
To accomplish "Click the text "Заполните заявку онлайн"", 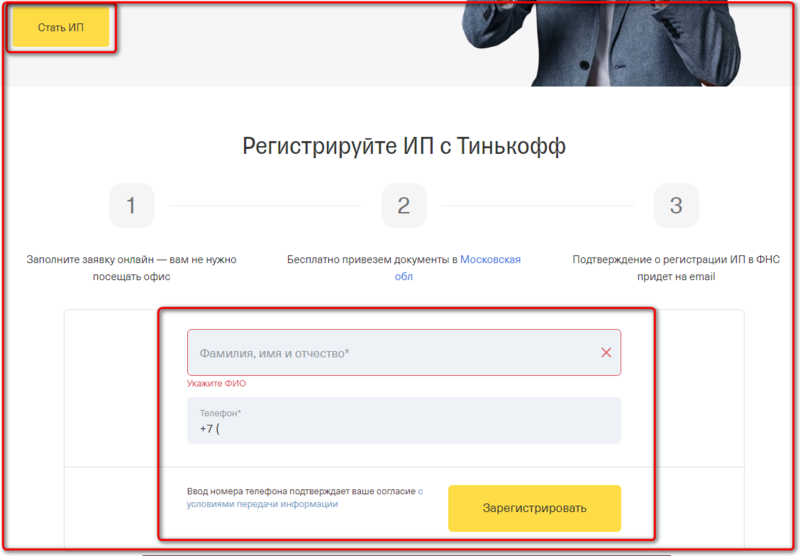I will (90, 260).
